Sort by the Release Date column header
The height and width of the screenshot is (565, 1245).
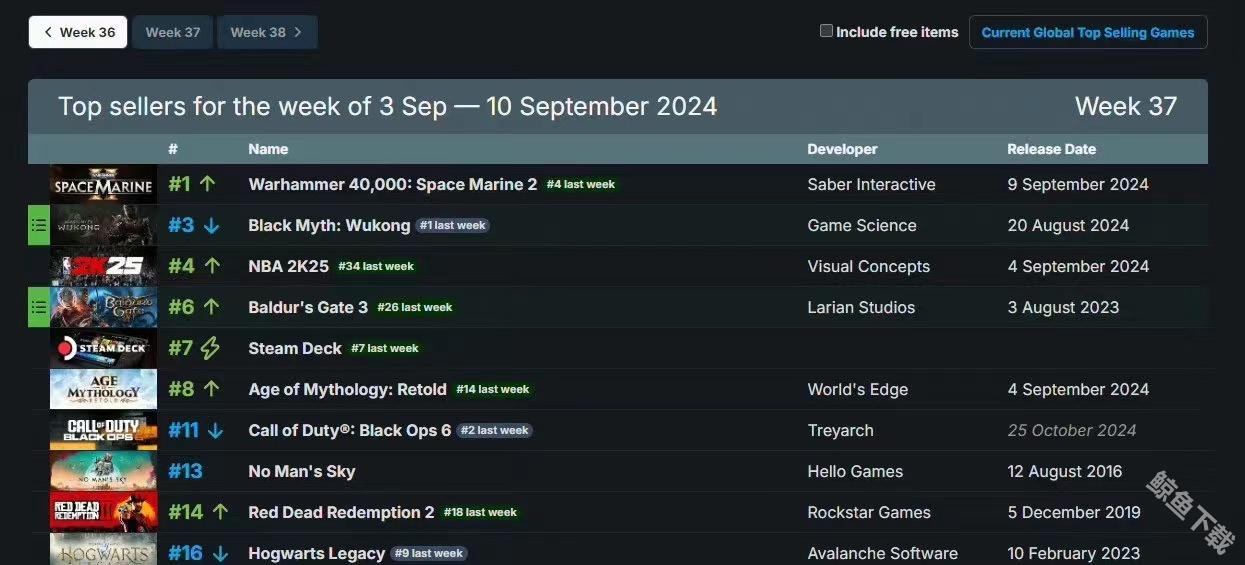pyautogui.click(x=1051, y=149)
